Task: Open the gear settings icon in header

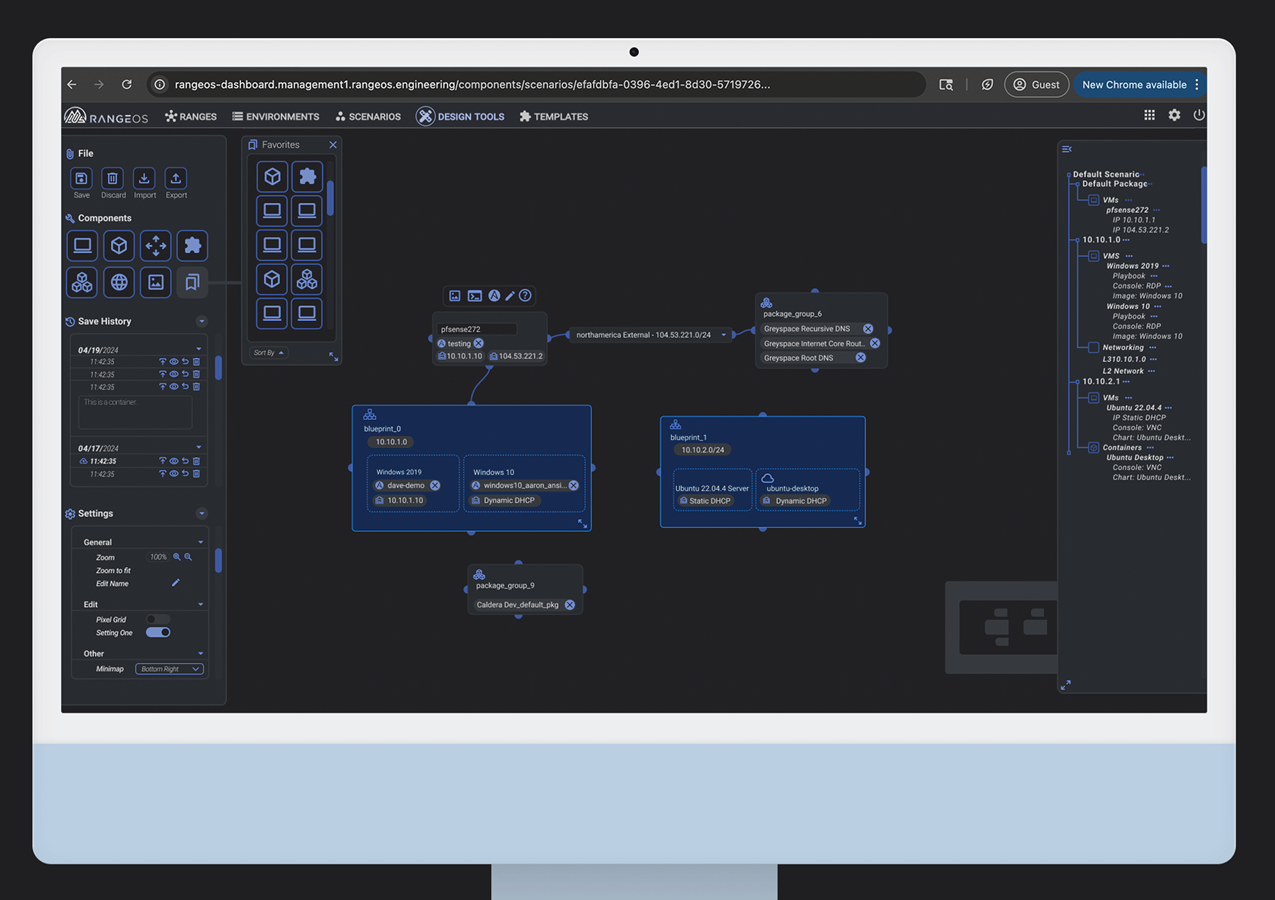Action: tap(1174, 115)
